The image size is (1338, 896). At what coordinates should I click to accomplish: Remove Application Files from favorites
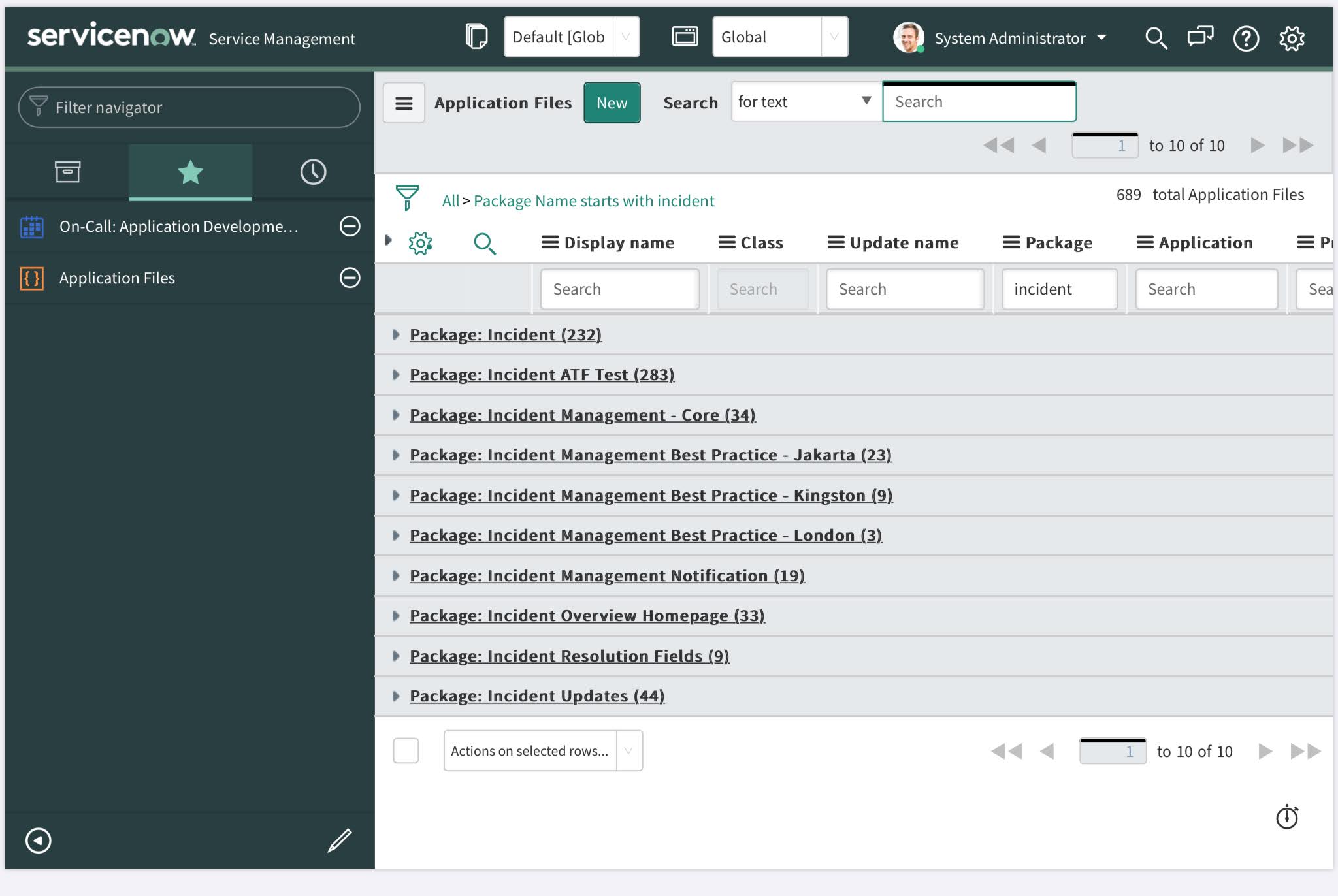pyautogui.click(x=350, y=278)
